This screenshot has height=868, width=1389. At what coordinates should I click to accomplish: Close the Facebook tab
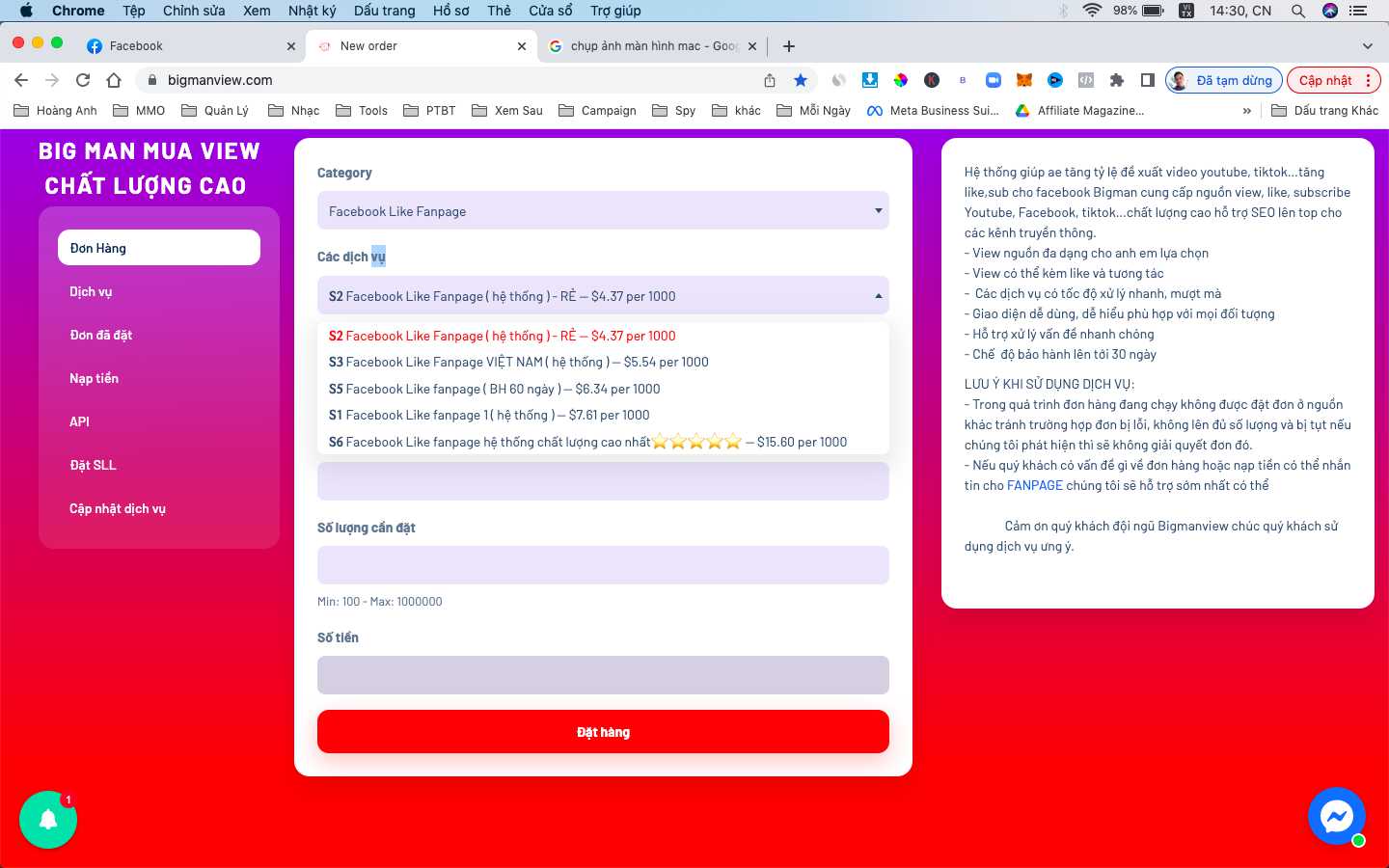(x=291, y=46)
